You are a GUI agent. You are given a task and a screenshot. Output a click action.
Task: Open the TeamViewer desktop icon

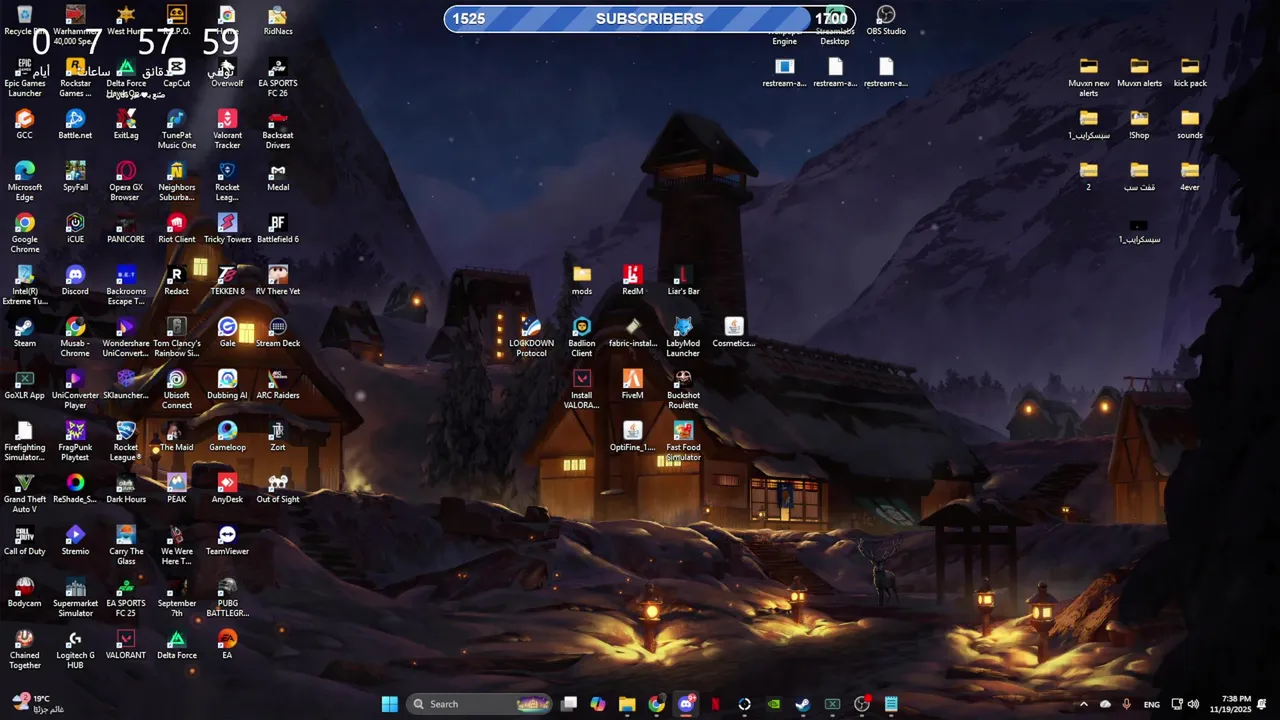pos(227,540)
